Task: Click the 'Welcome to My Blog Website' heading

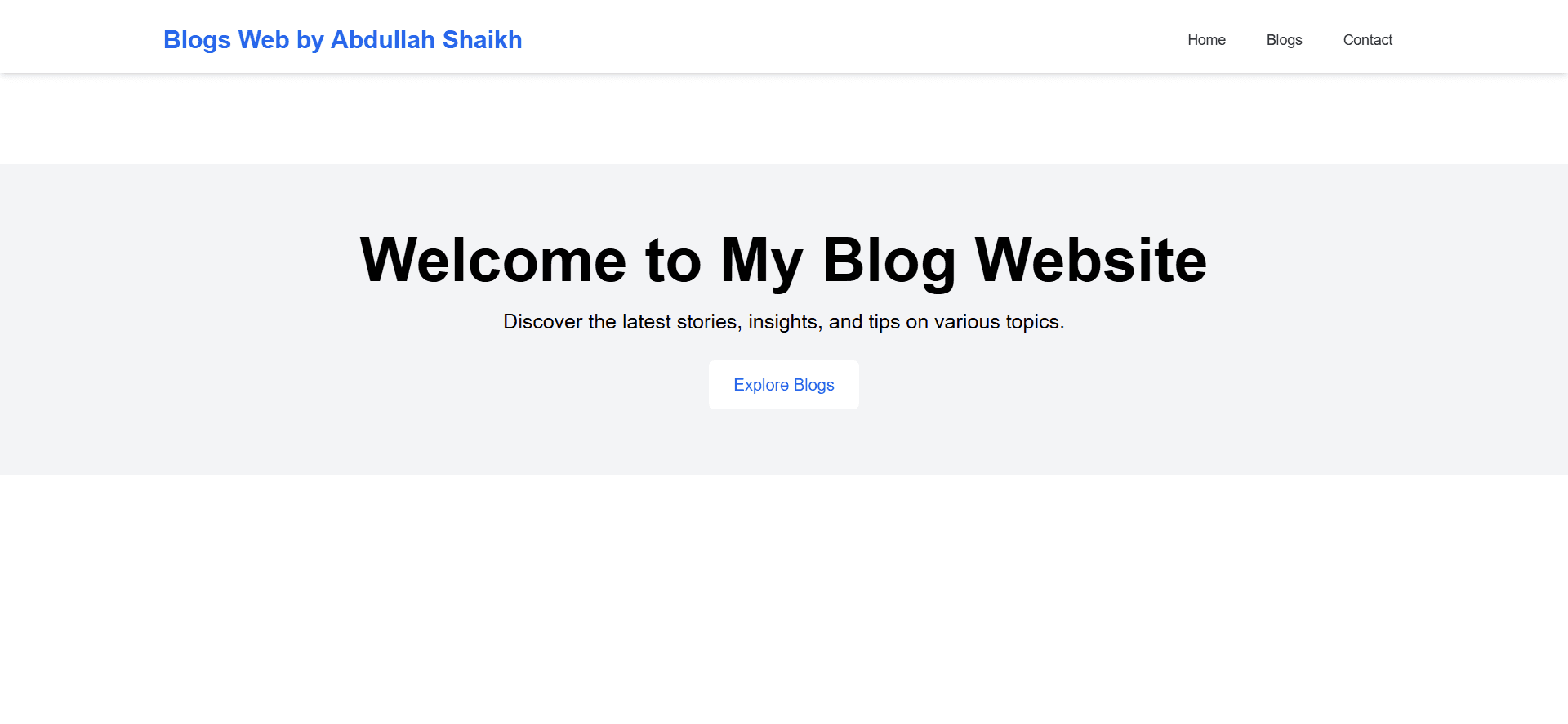Action: tap(783, 260)
